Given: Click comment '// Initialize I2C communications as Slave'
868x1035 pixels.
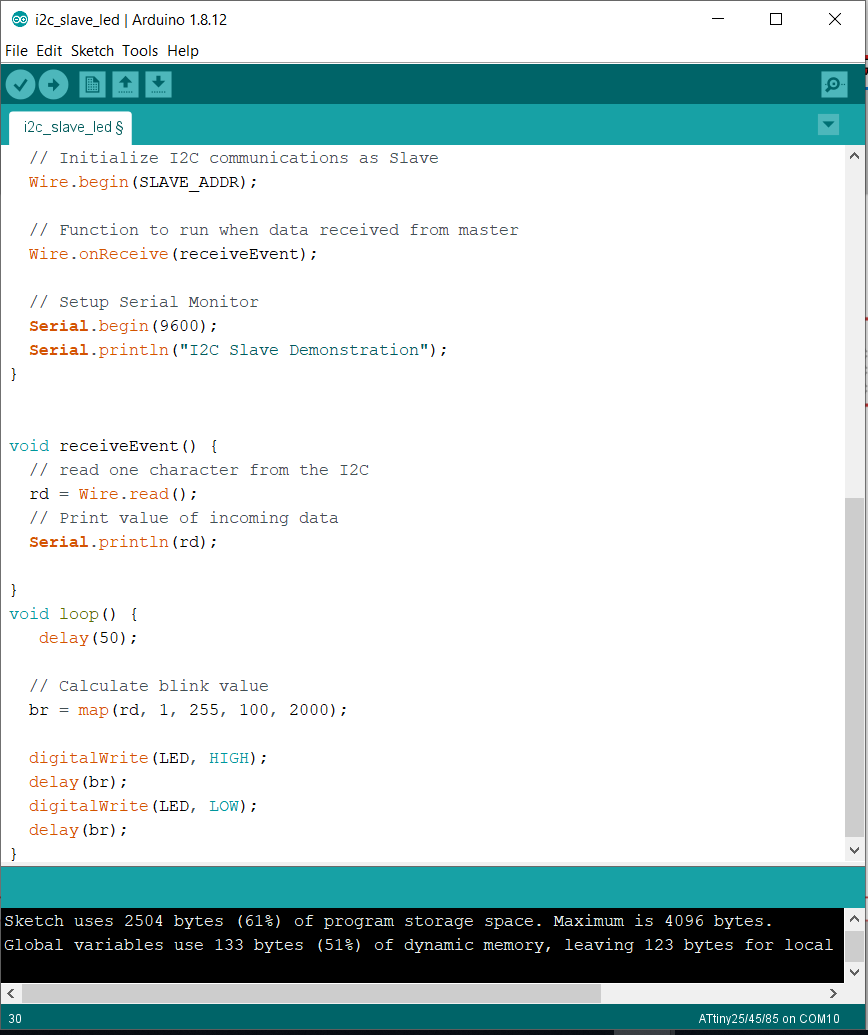Looking at the screenshot, I should 234,158.
